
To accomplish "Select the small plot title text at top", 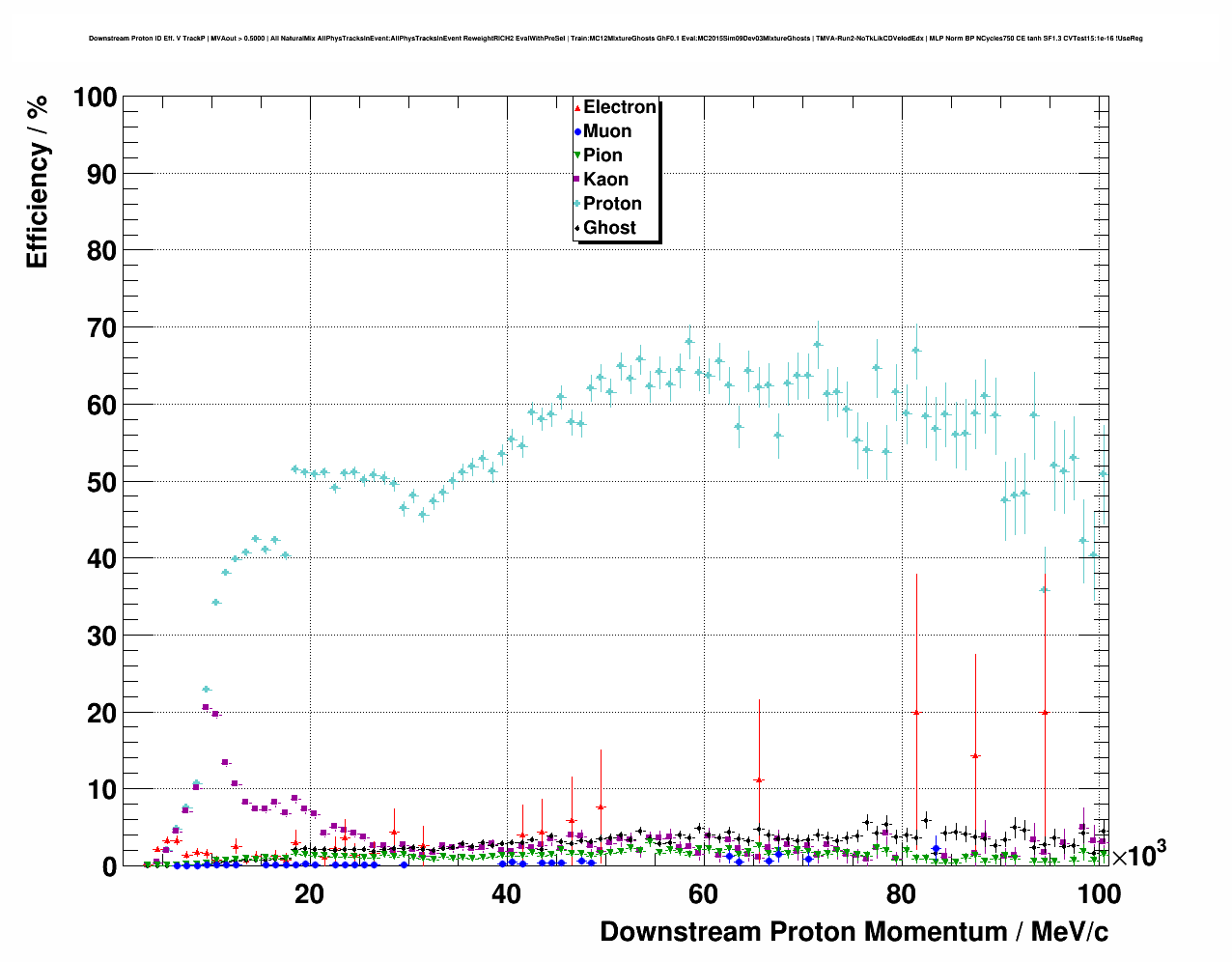I will tap(615, 39).
